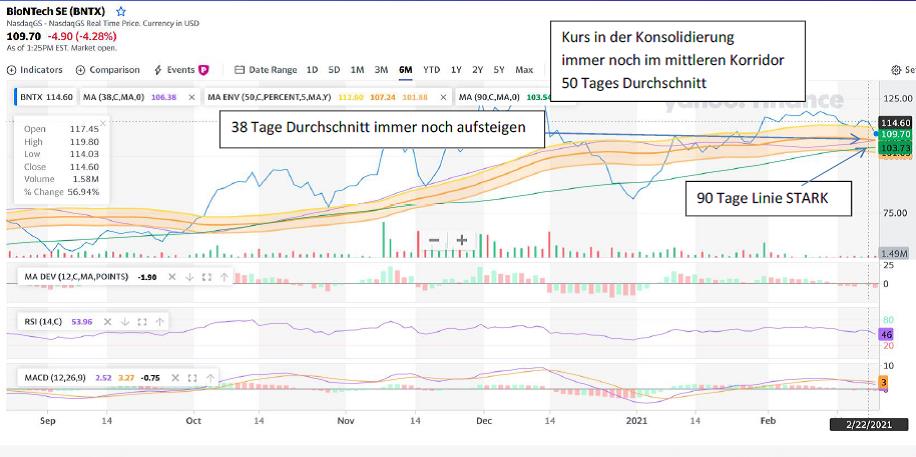Click the RSI value 46 axis badge
The image size is (916, 457).
[888, 335]
